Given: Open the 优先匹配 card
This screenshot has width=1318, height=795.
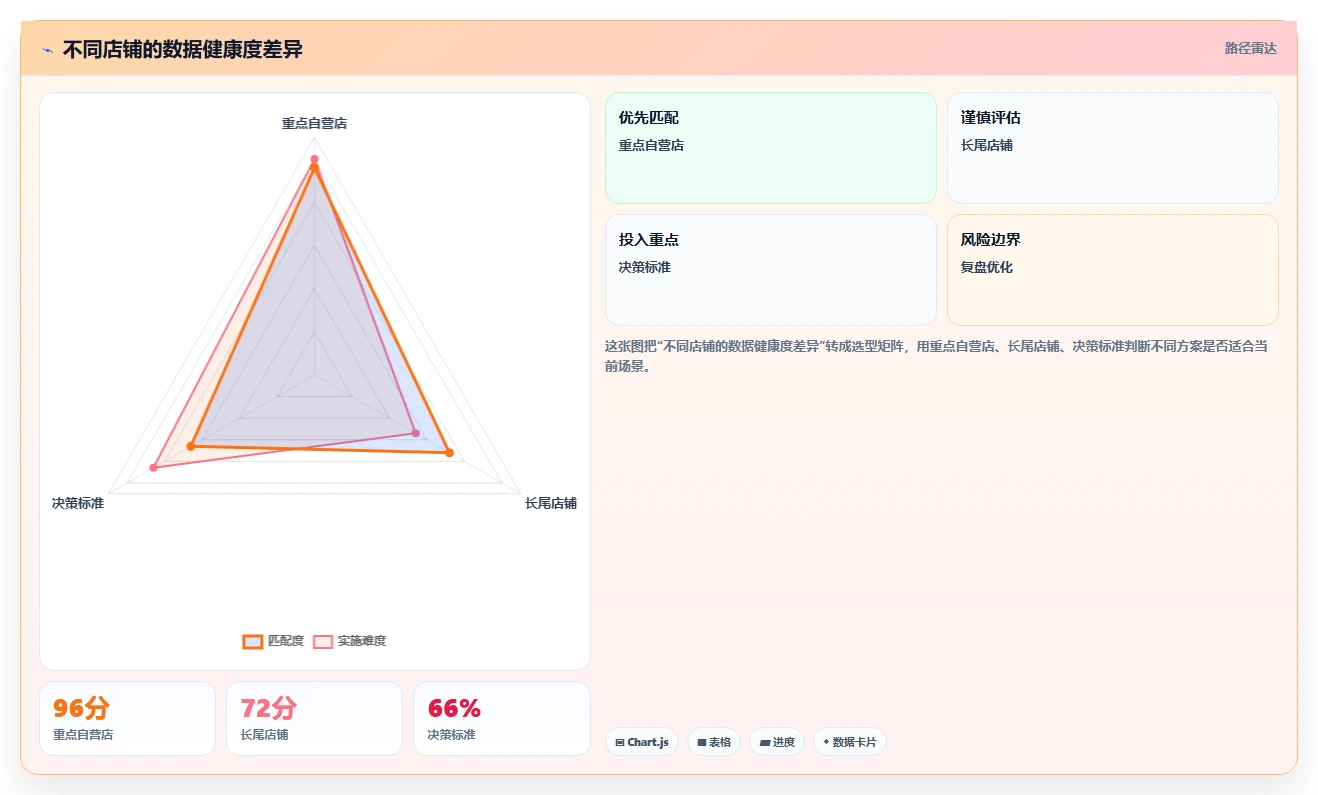Looking at the screenshot, I should [x=771, y=148].
